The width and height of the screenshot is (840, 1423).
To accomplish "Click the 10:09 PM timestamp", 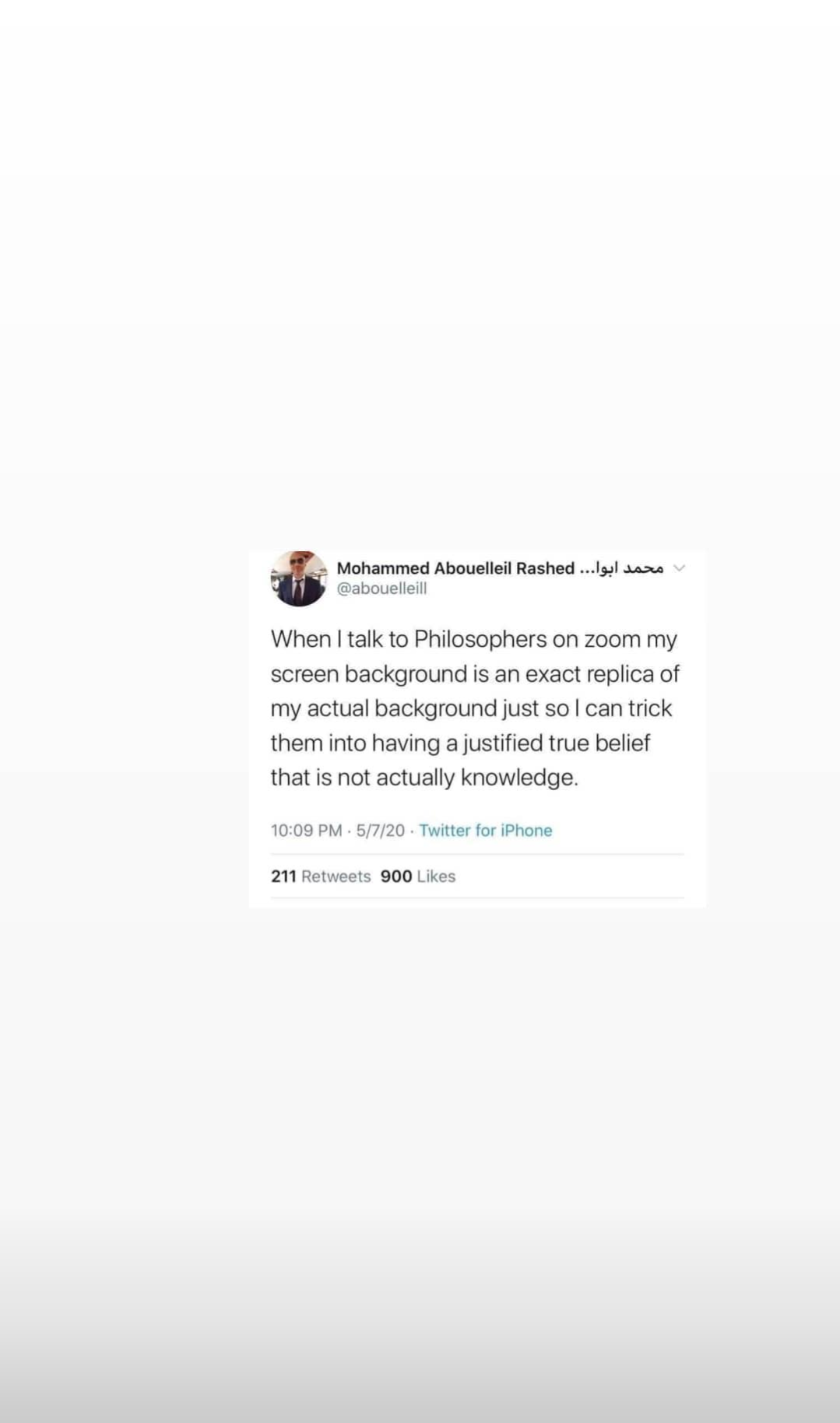I will tap(306, 831).
